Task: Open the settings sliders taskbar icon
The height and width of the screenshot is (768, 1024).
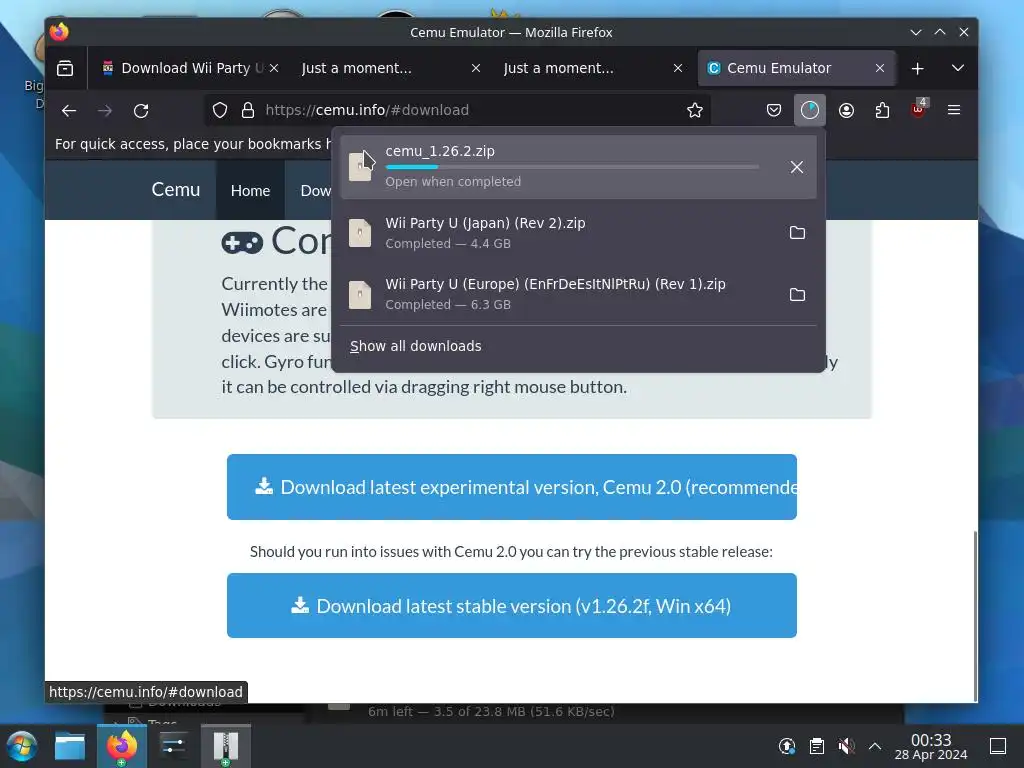Action: 173,746
